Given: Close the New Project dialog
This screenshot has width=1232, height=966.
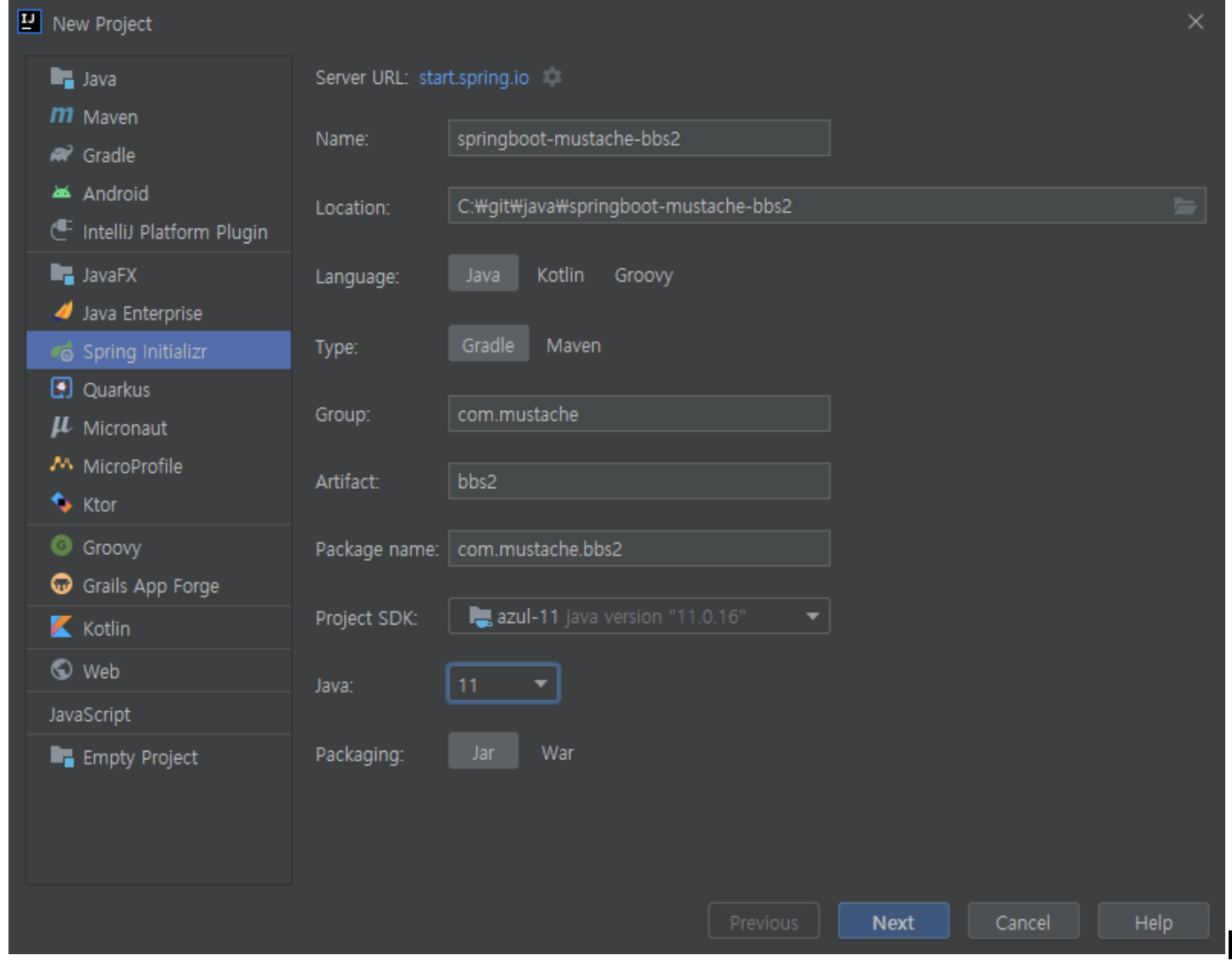Looking at the screenshot, I should pos(1196,22).
